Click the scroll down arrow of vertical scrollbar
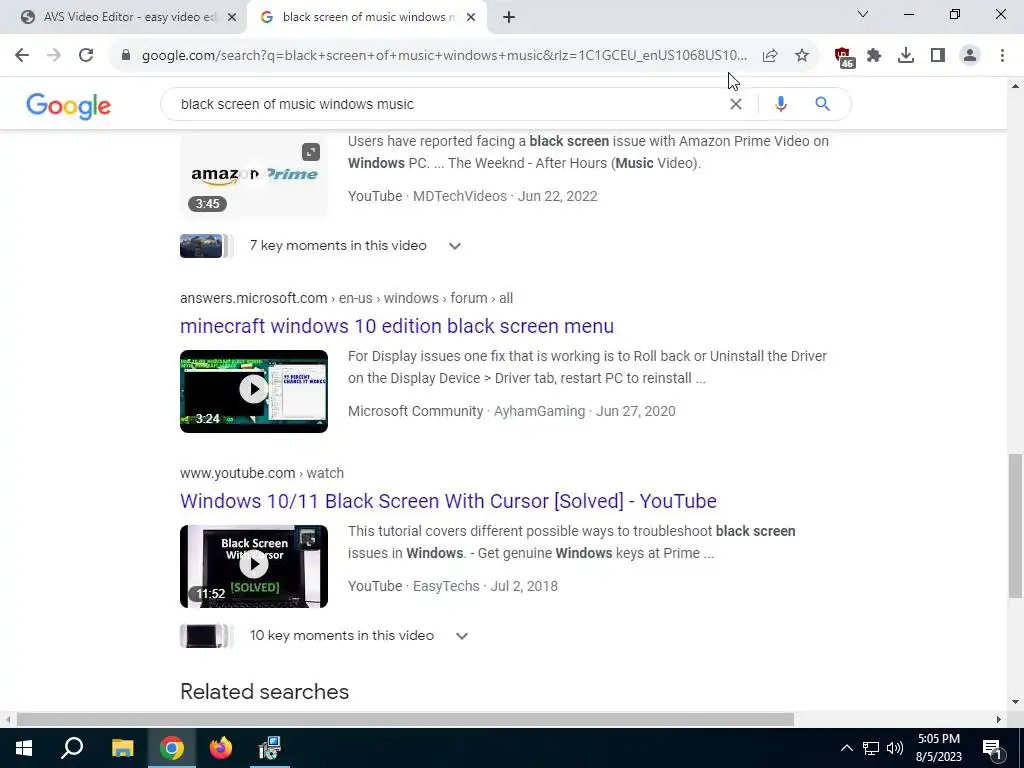Screen dimensions: 1024x768 [1016, 702]
